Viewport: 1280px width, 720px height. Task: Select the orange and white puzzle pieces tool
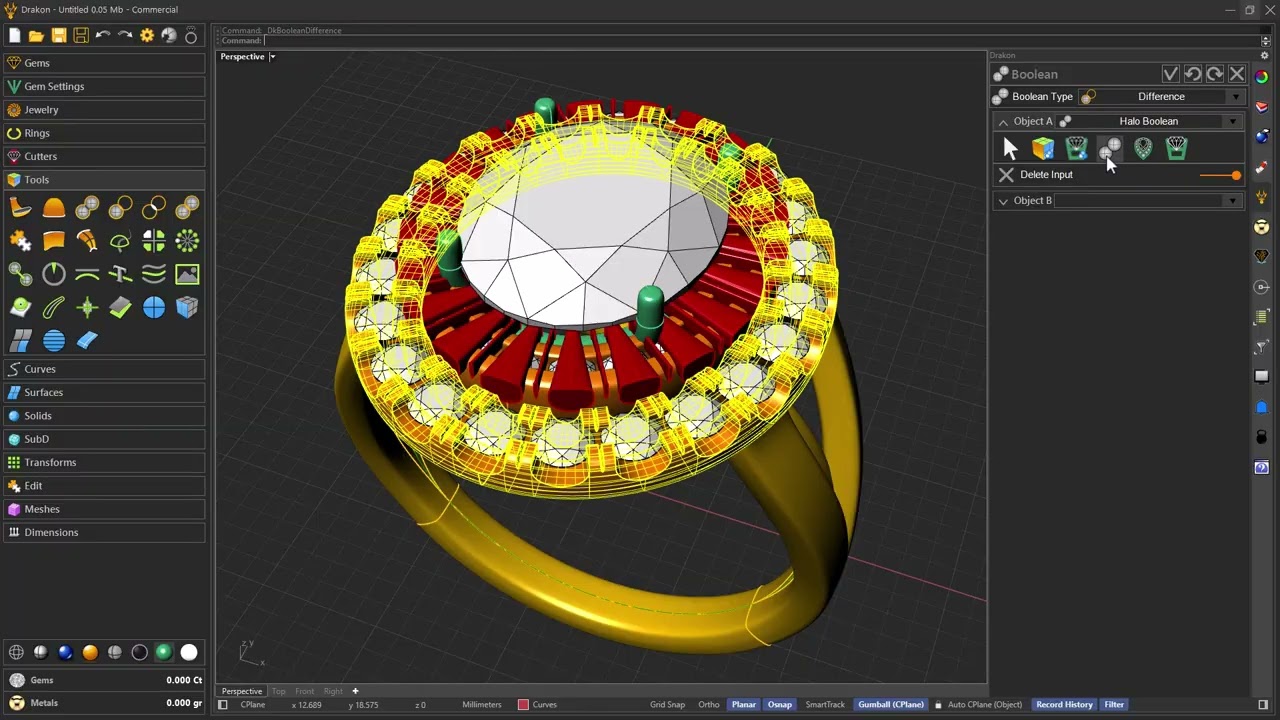pyautogui.click(x=20, y=241)
